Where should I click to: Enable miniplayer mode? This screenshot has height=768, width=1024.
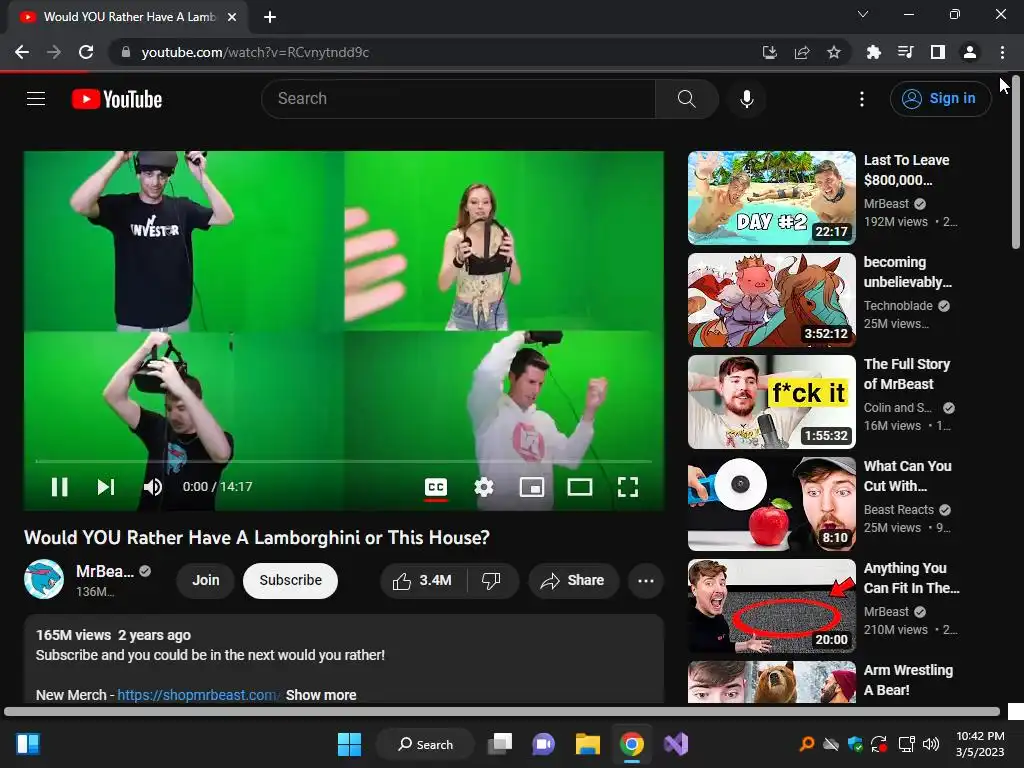[x=532, y=487]
